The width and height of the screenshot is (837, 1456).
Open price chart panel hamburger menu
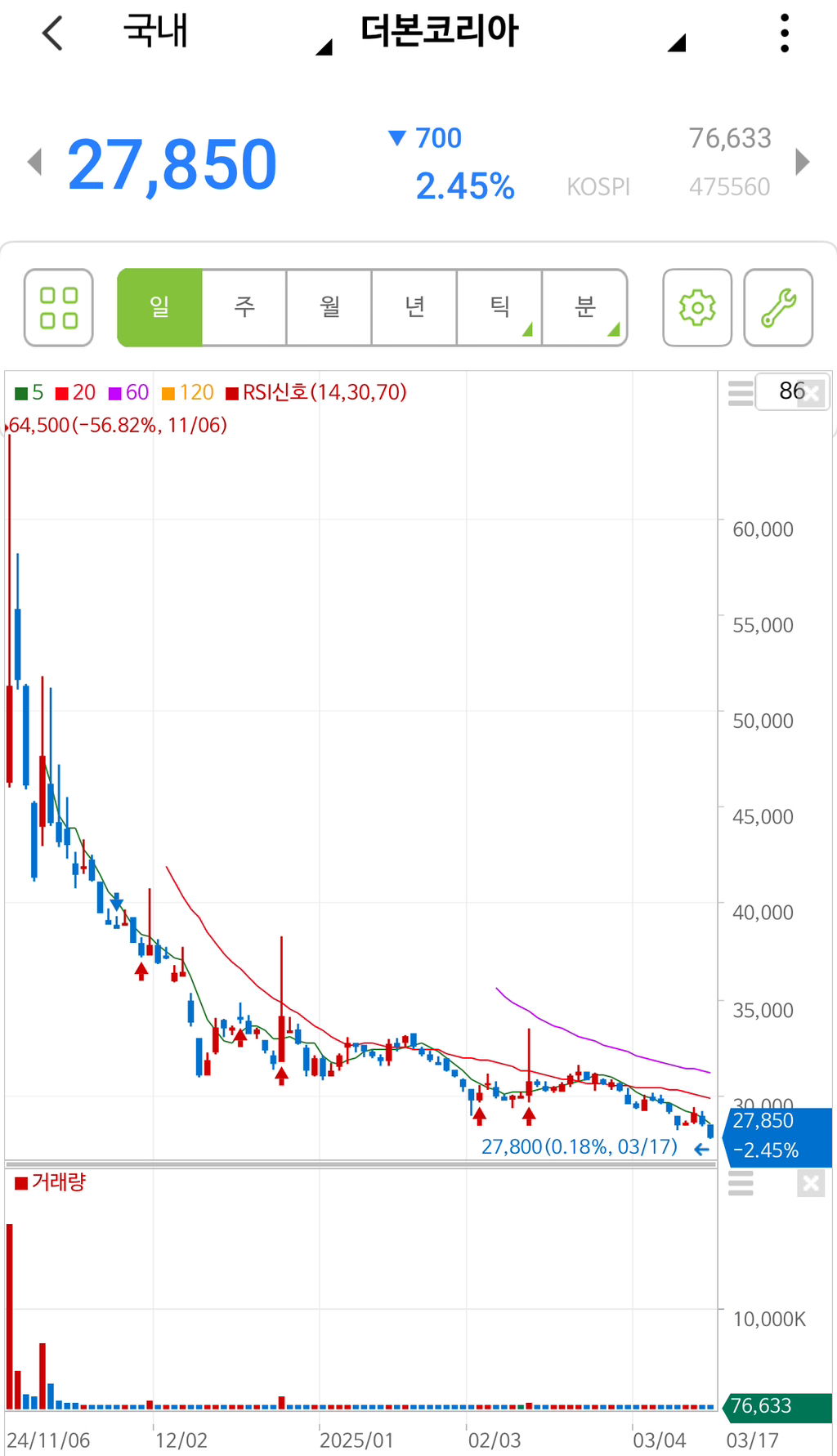741,393
